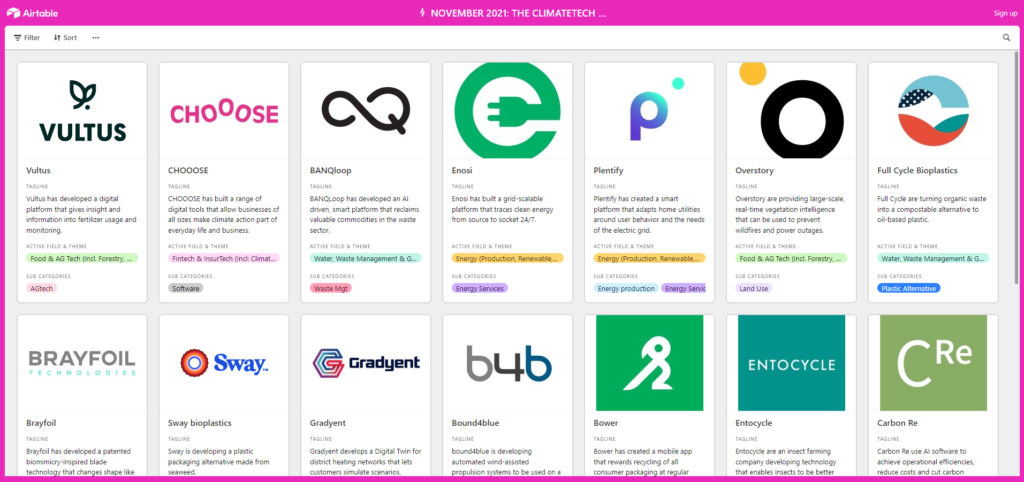Open the Sway logo thumbnail
This screenshot has height=482, width=1024.
pyautogui.click(x=224, y=363)
